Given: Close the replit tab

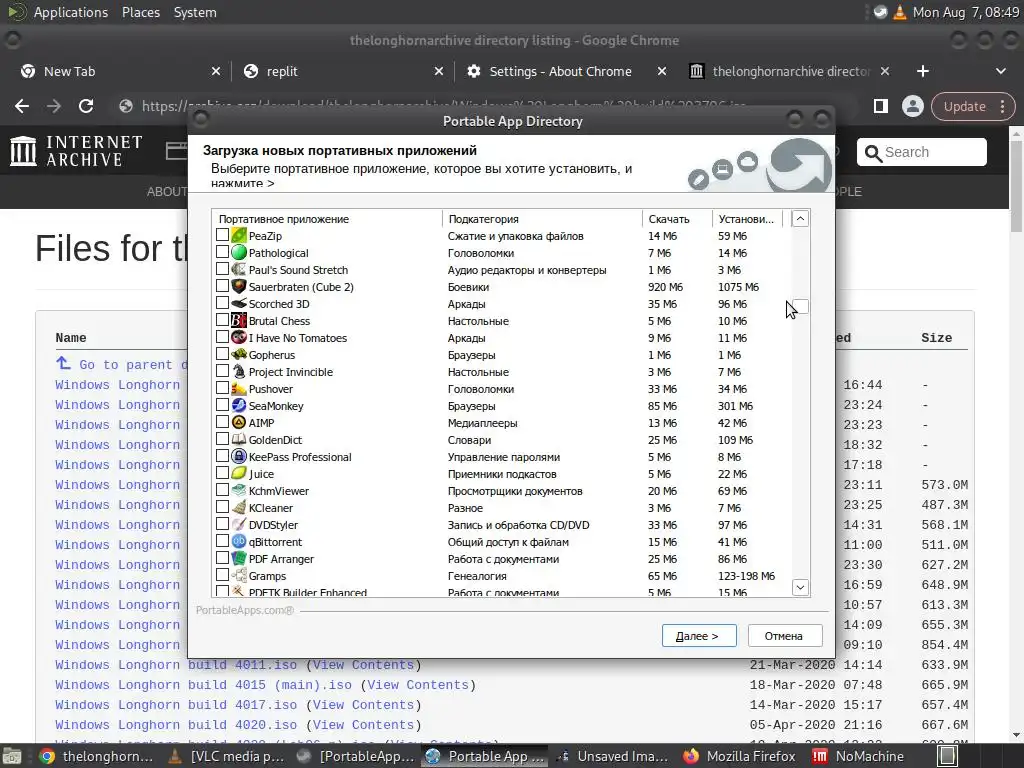Looking at the screenshot, I should pyautogui.click(x=438, y=71).
